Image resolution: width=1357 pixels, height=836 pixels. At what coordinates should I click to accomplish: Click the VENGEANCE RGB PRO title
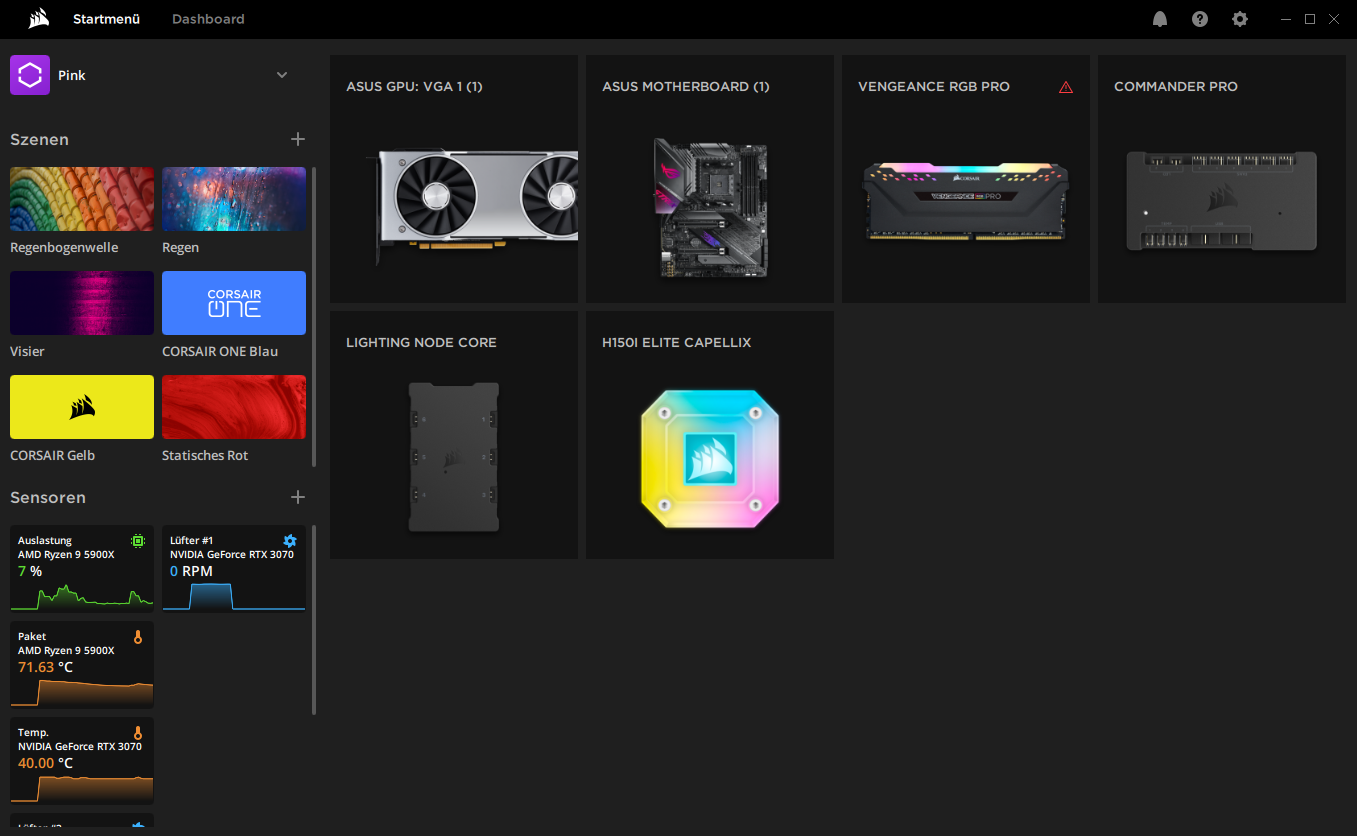tap(934, 87)
